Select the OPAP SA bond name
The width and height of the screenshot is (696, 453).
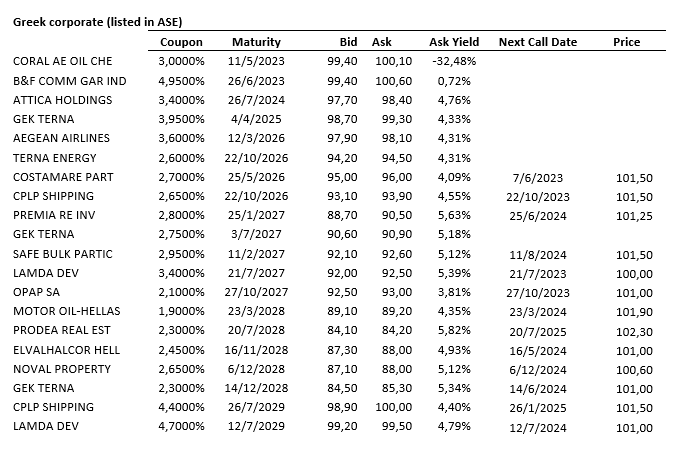tap(38, 292)
